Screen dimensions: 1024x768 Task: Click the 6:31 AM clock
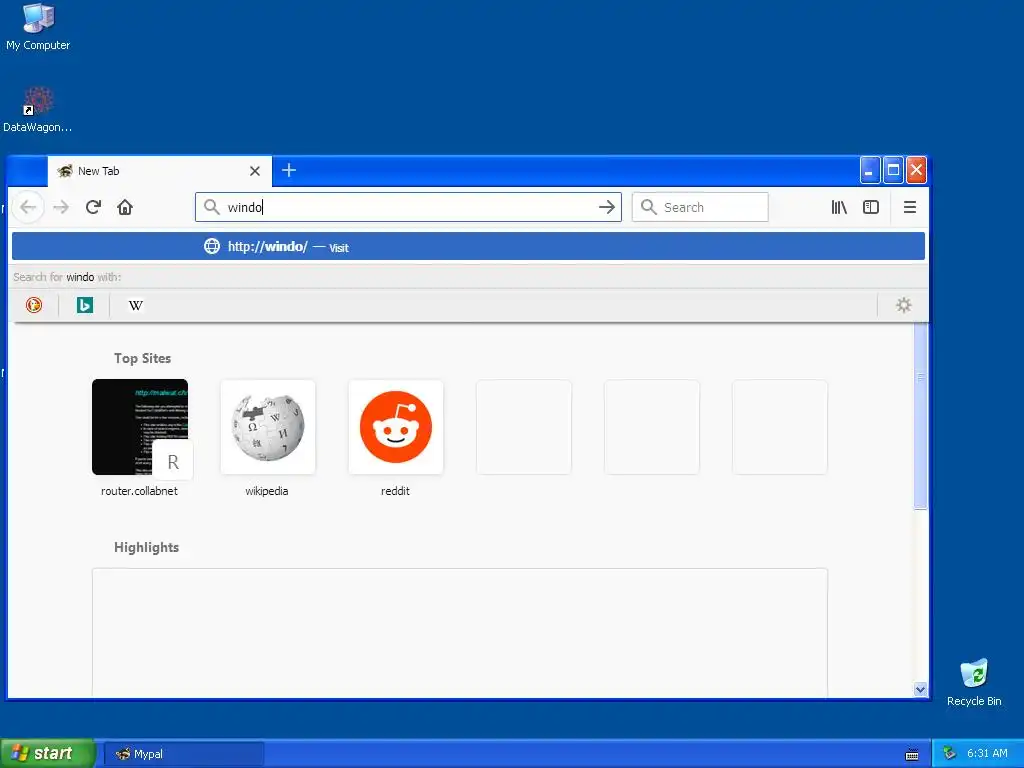tap(987, 754)
